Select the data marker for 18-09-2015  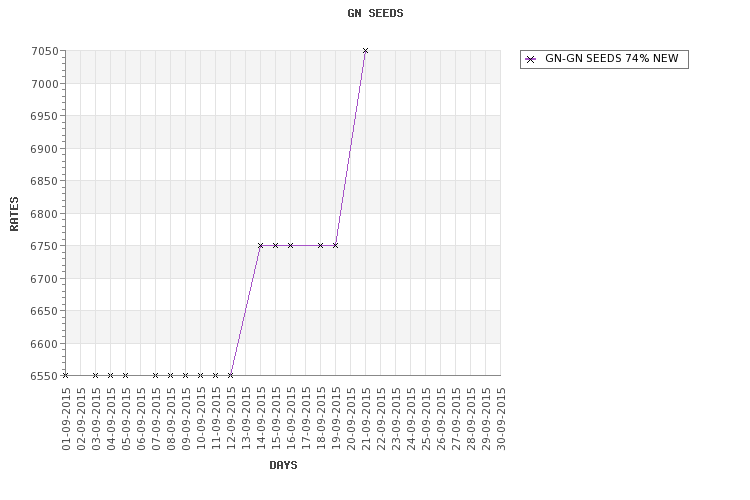(x=320, y=245)
